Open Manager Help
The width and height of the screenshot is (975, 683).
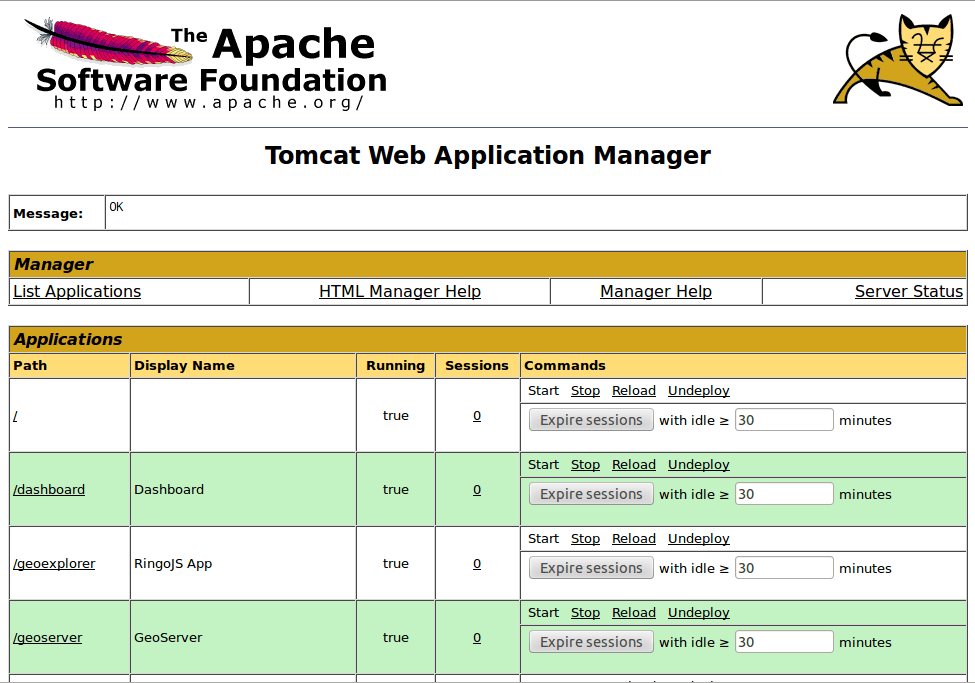pos(655,291)
